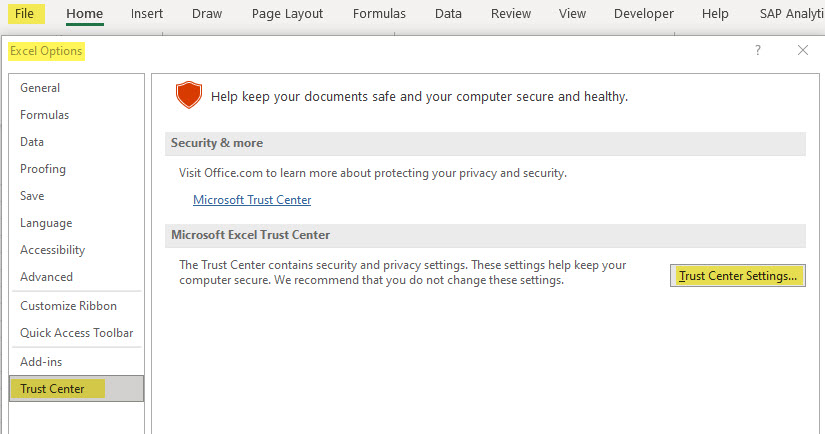This screenshot has width=825, height=434.
Task: Select Formulas in options sidebar
Action: (77, 115)
